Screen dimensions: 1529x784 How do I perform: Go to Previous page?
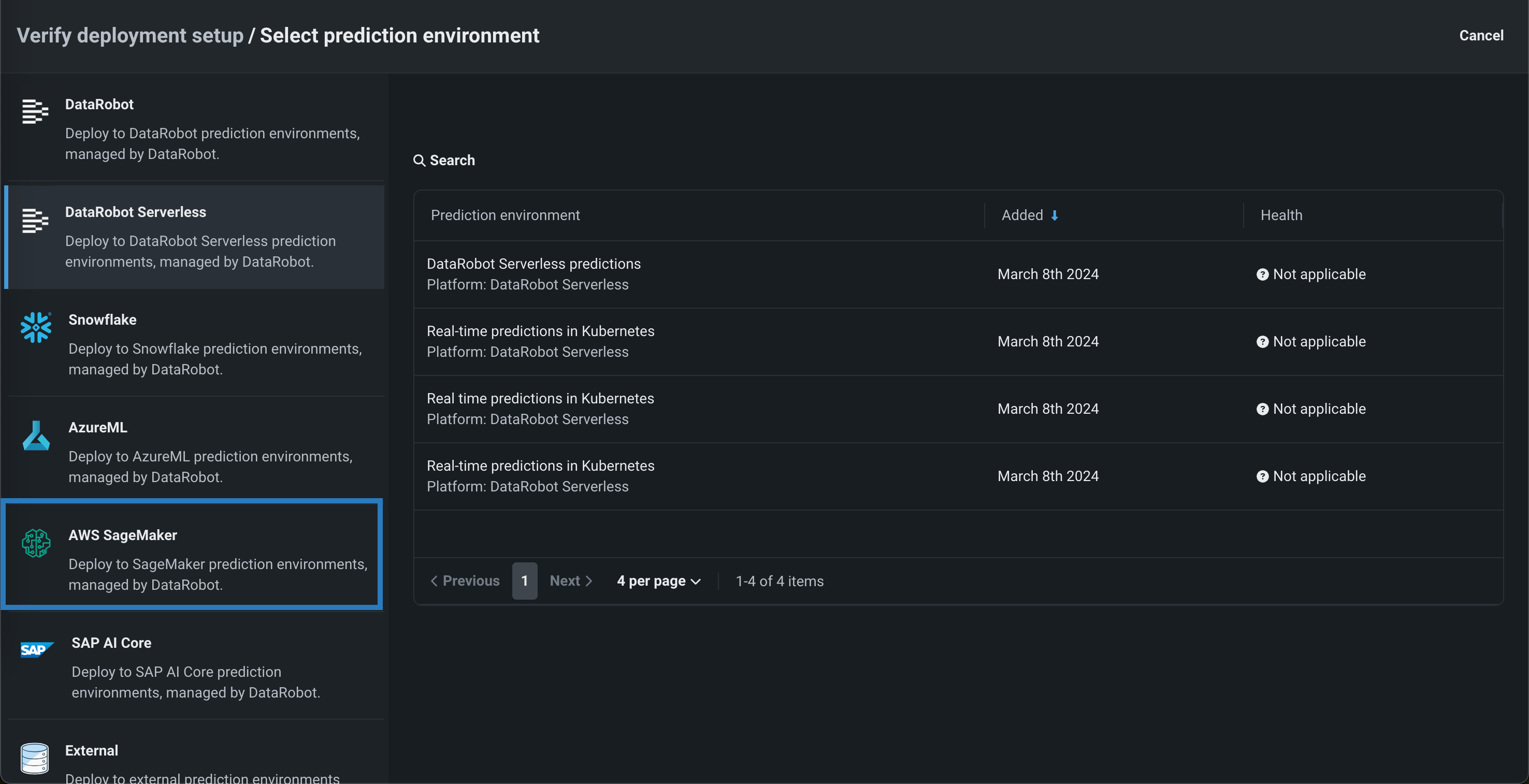point(465,581)
